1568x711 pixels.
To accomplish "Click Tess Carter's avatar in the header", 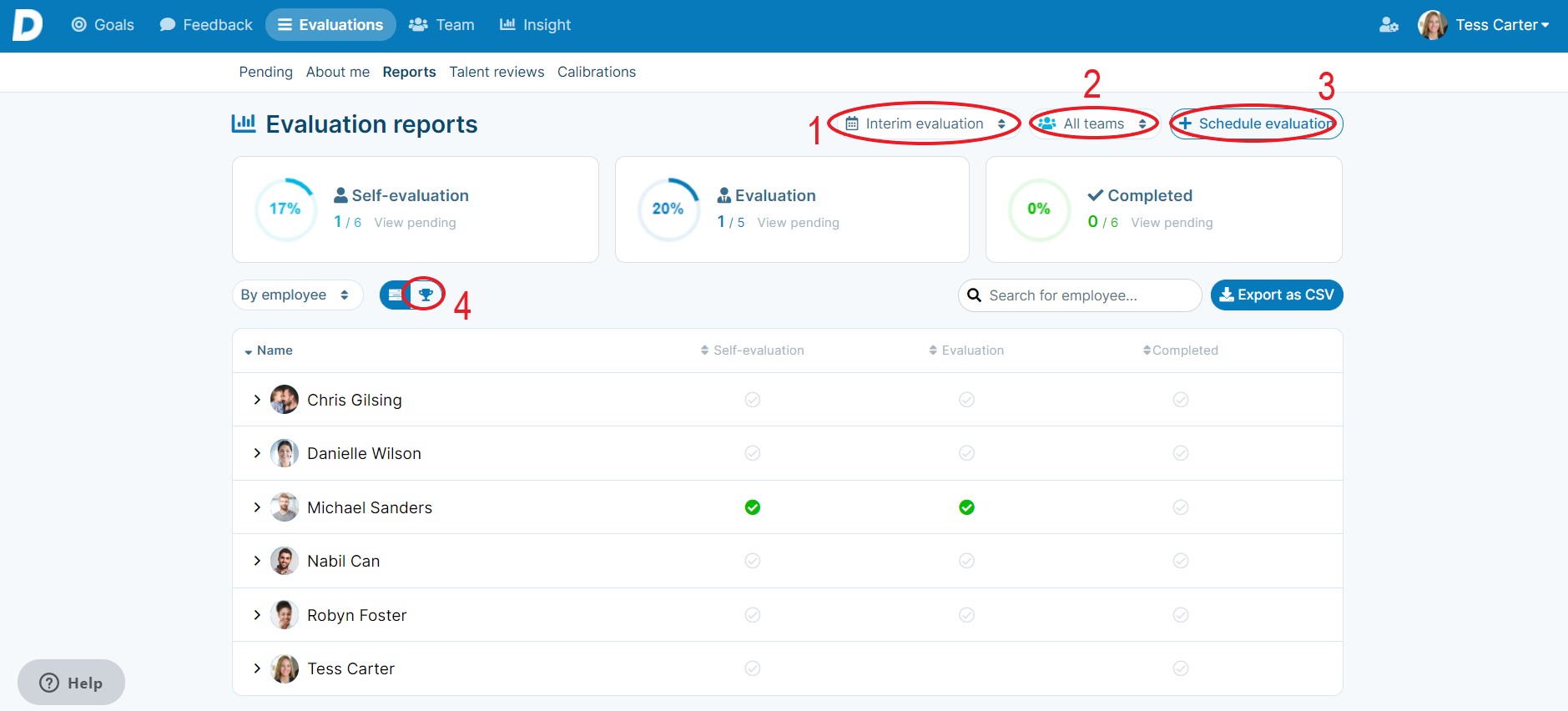I will [x=1432, y=25].
